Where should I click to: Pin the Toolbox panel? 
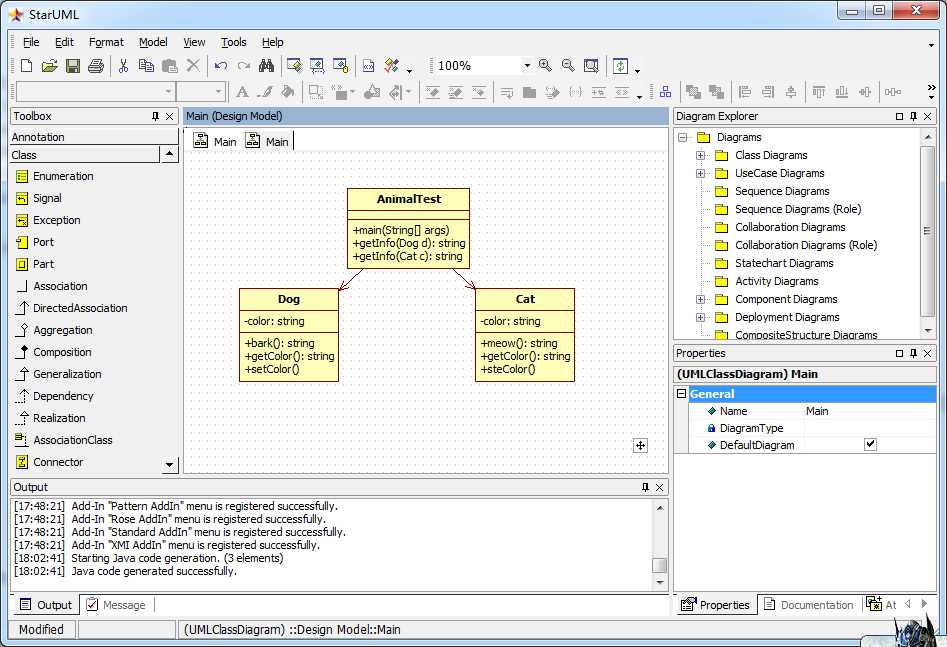coord(155,116)
